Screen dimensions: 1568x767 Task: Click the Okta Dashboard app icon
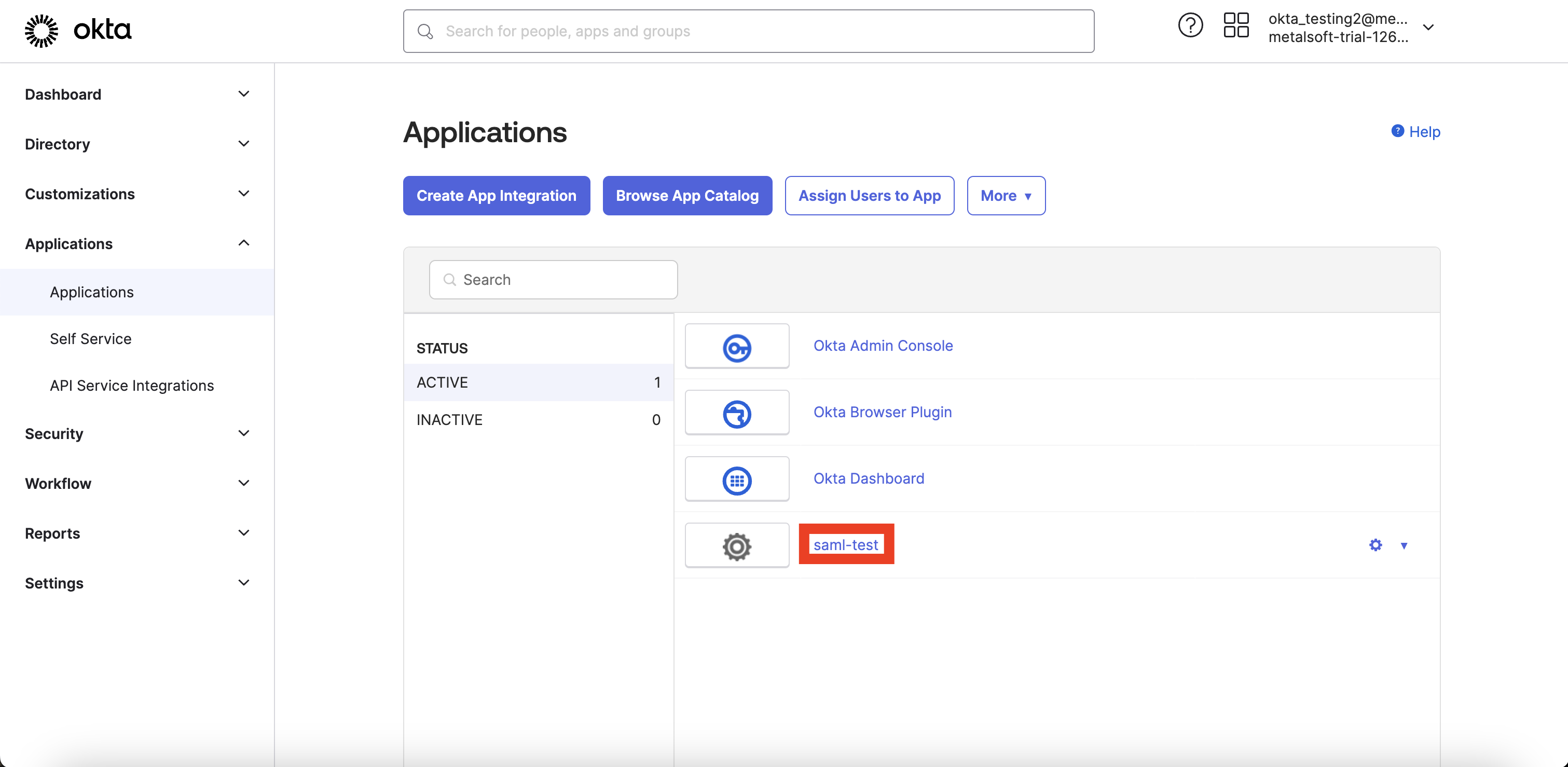736,479
